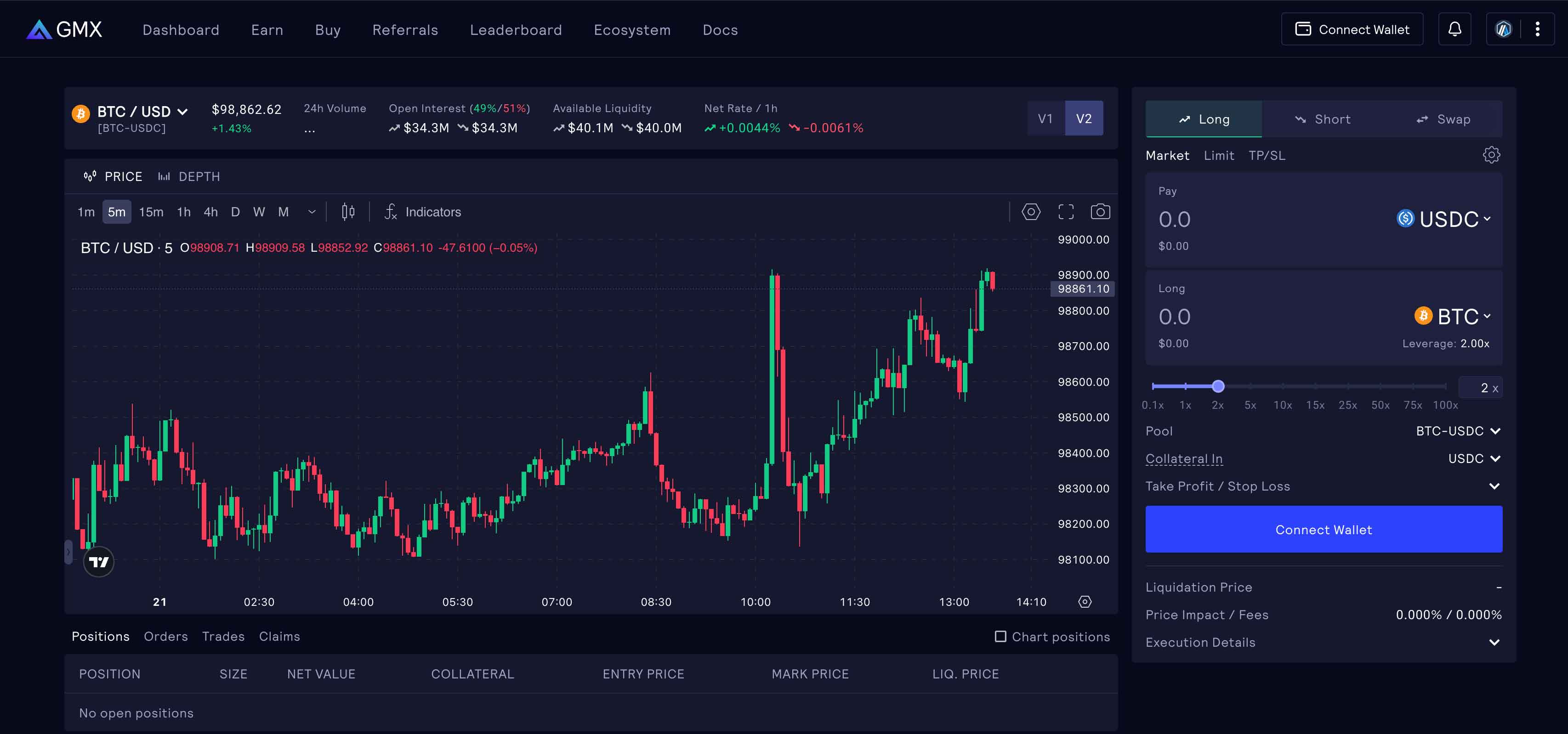Open Leaderboard page

[x=516, y=30]
